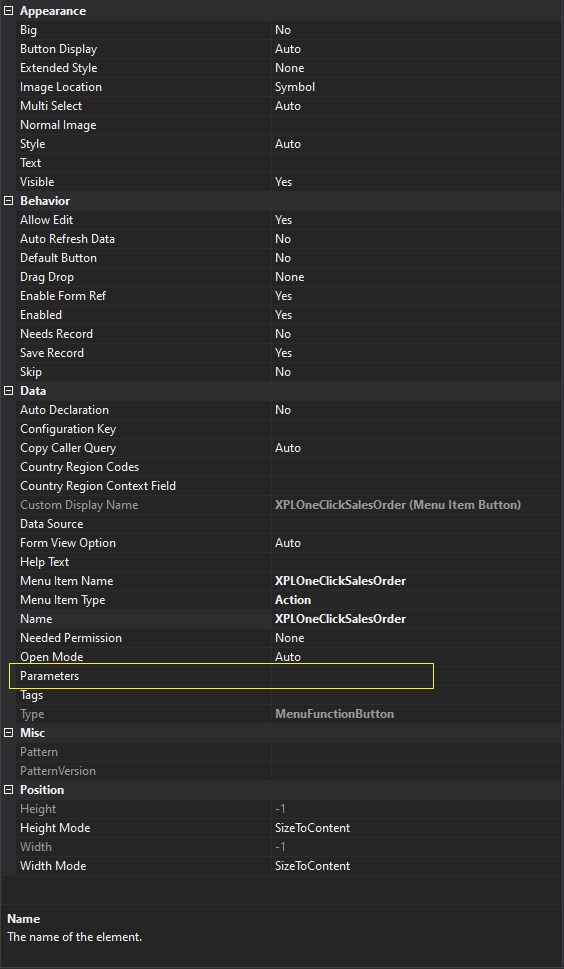Select the Width Mode property label
564x969 pixels.
[53, 866]
